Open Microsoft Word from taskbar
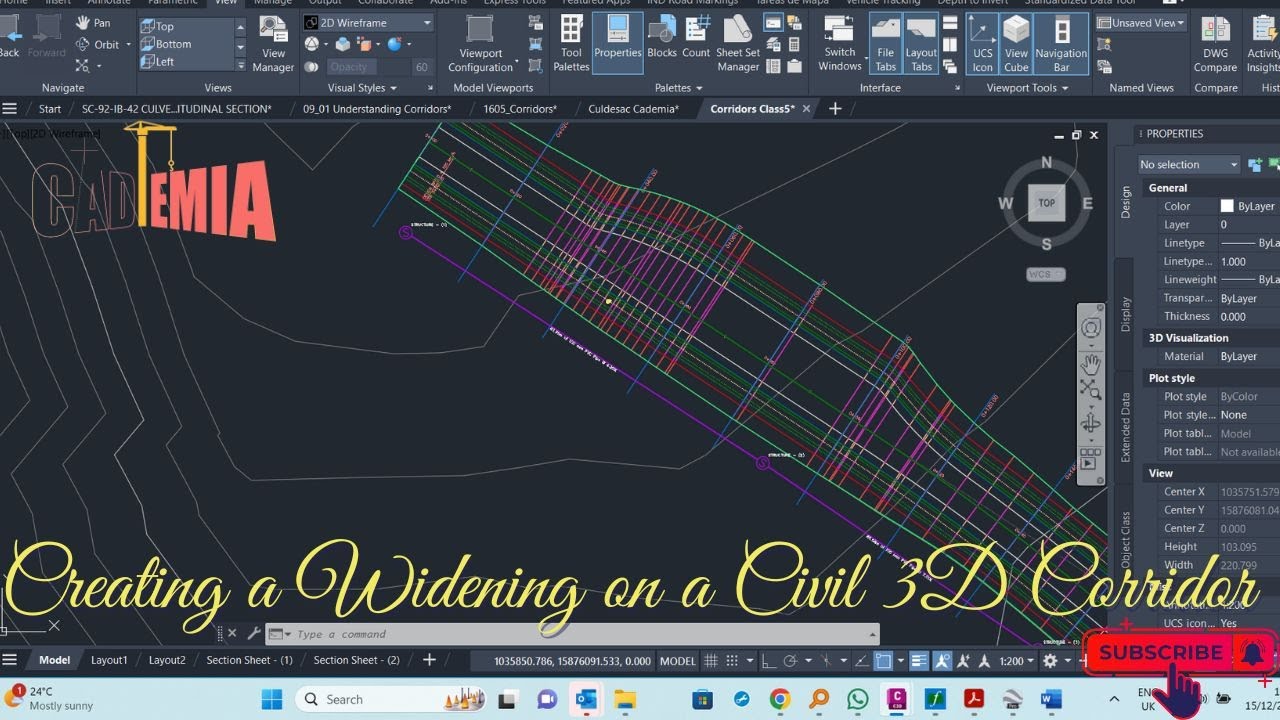This screenshot has width=1280, height=720. tap(1051, 699)
